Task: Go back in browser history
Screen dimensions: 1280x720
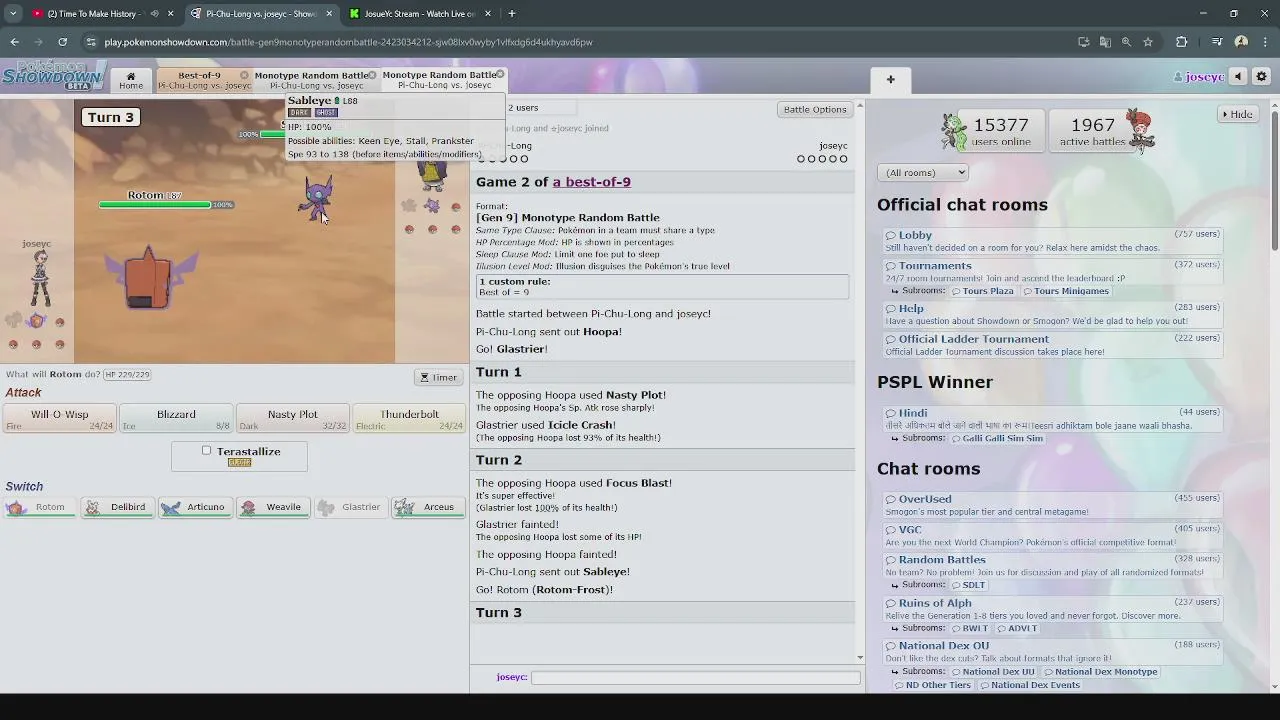Action: [x=14, y=42]
